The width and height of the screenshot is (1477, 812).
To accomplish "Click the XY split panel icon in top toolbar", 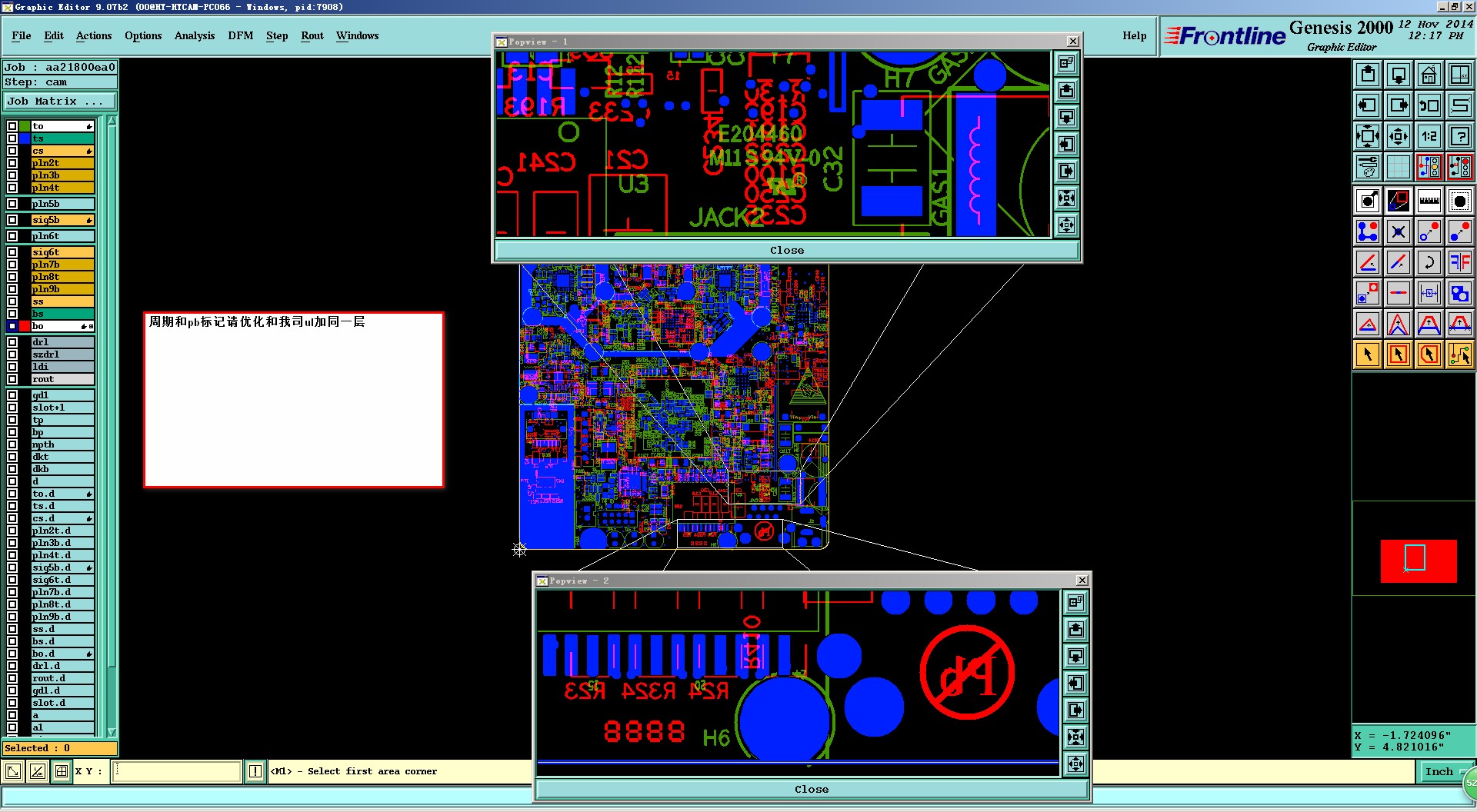I will 1460,75.
